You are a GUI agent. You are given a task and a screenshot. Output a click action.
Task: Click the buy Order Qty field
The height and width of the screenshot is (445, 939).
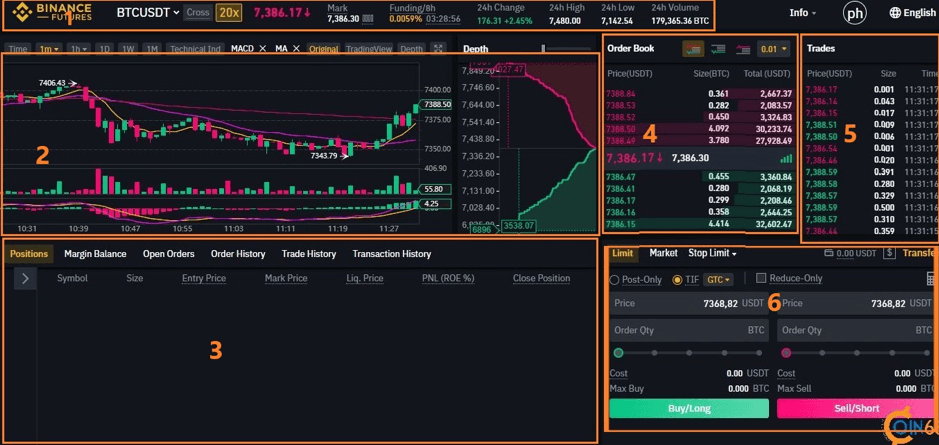pyautogui.click(x=689, y=330)
